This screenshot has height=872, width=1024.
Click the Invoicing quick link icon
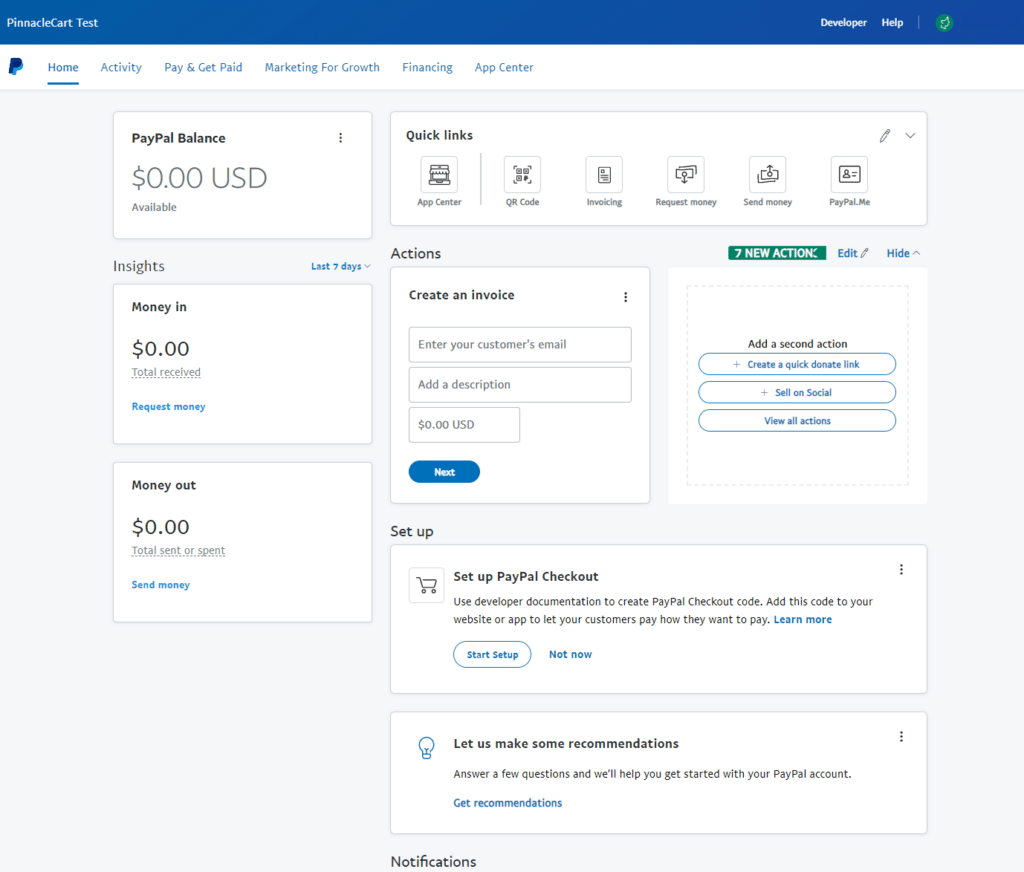[x=604, y=175]
